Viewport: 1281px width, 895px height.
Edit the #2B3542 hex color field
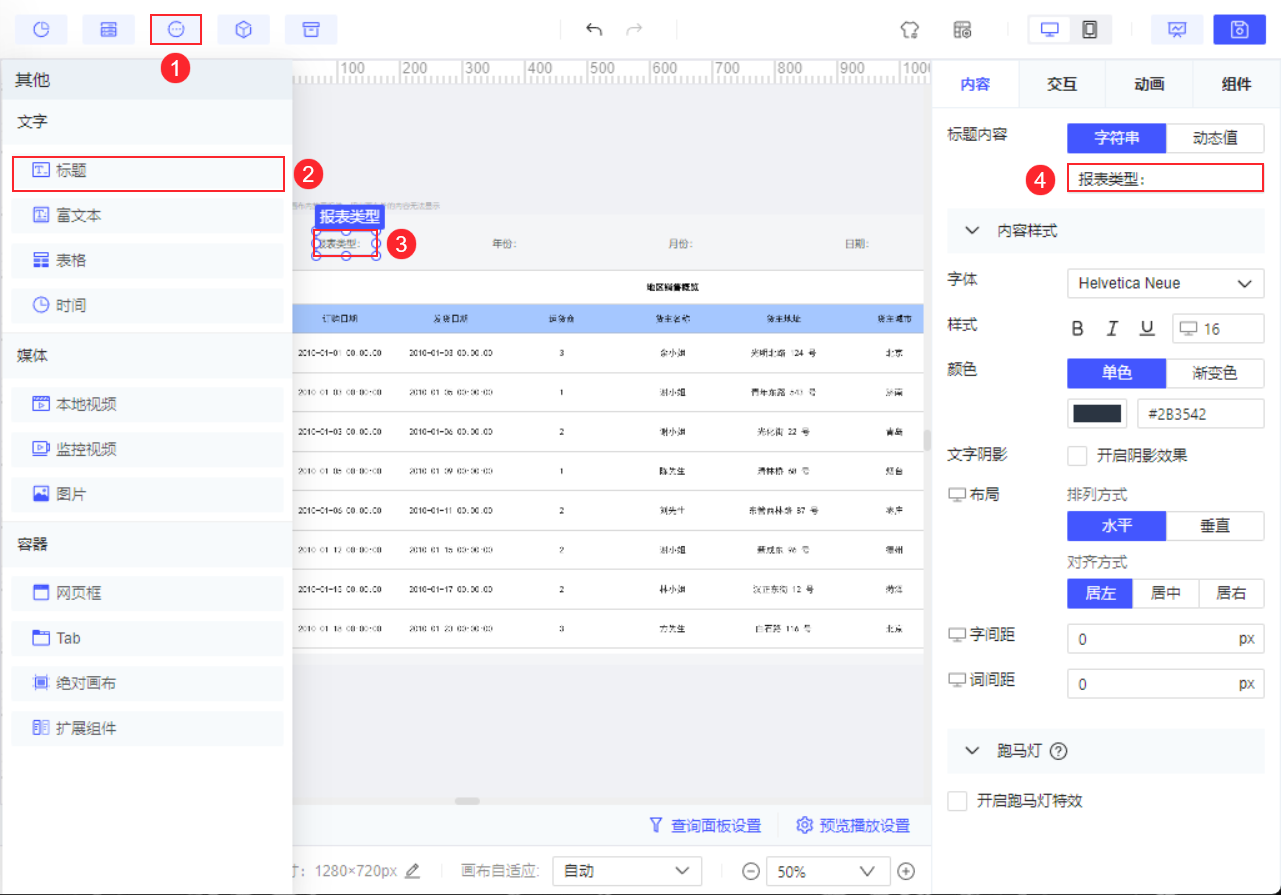click(x=1200, y=413)
